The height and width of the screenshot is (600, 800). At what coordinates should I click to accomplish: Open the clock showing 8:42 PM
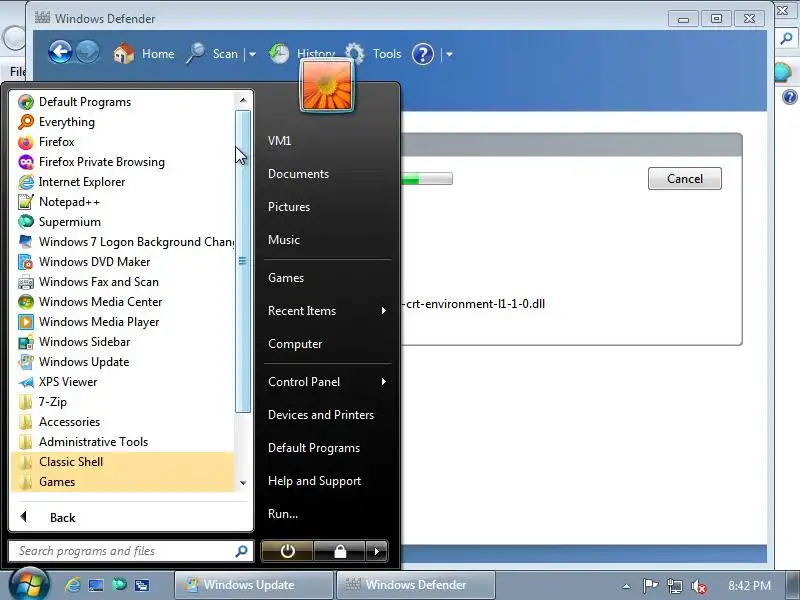749,585
